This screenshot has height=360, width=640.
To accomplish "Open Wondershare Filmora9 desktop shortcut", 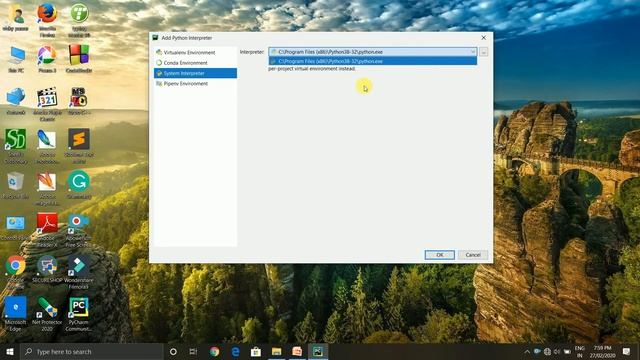I will point(79,272).
